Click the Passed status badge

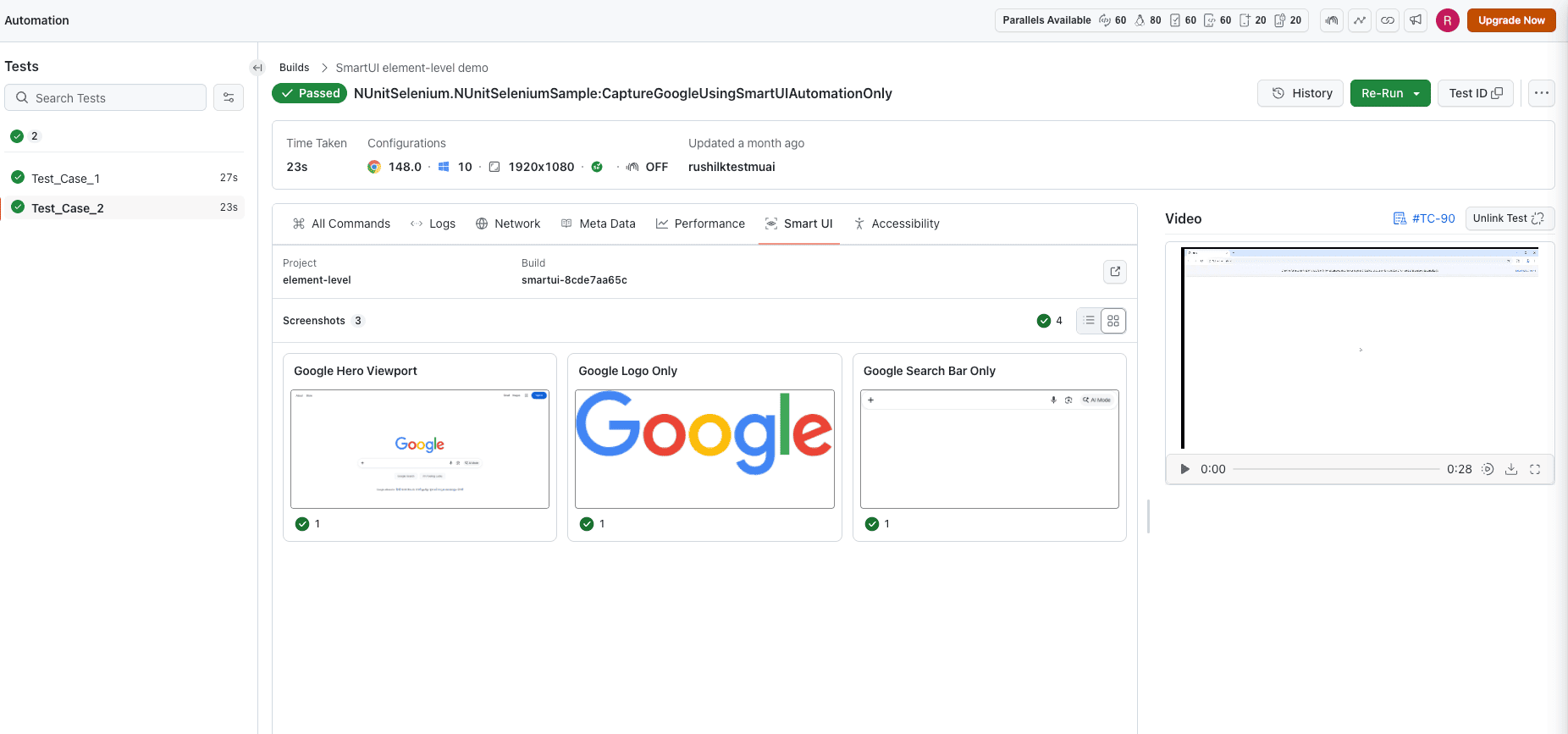pos(310,93)
